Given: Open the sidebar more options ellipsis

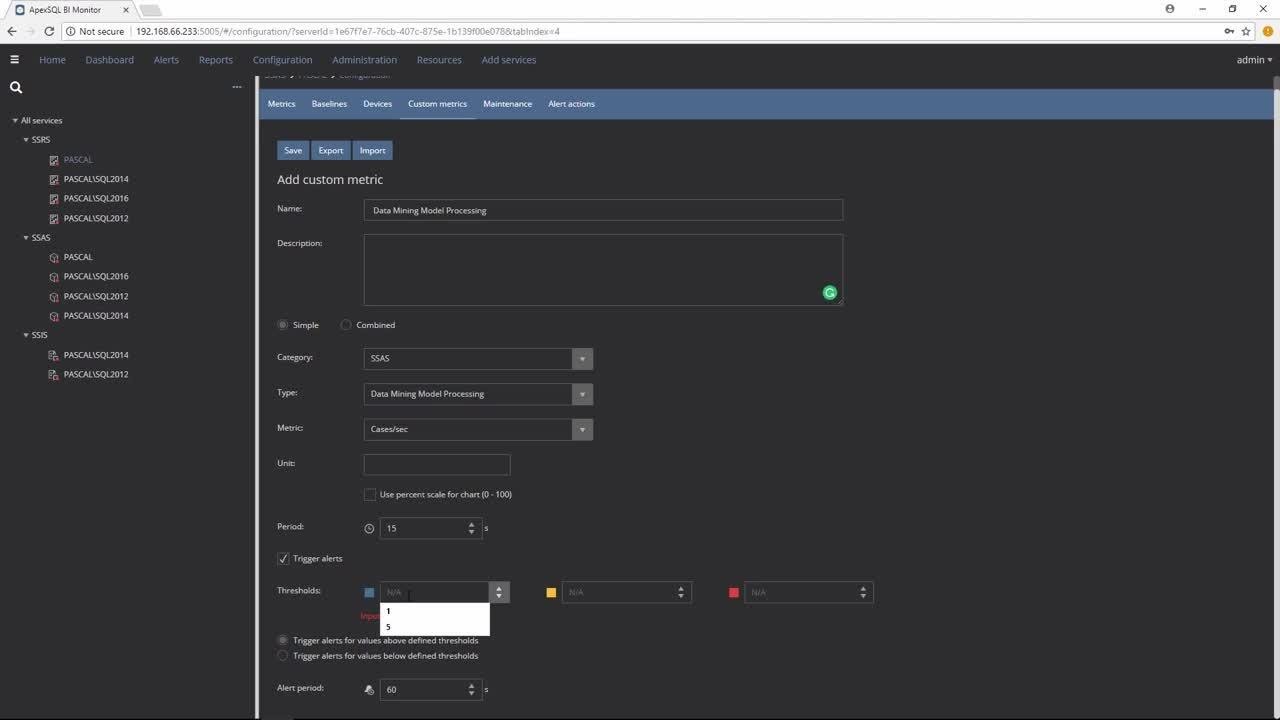Looking at the screenshot, I should 237,87.
